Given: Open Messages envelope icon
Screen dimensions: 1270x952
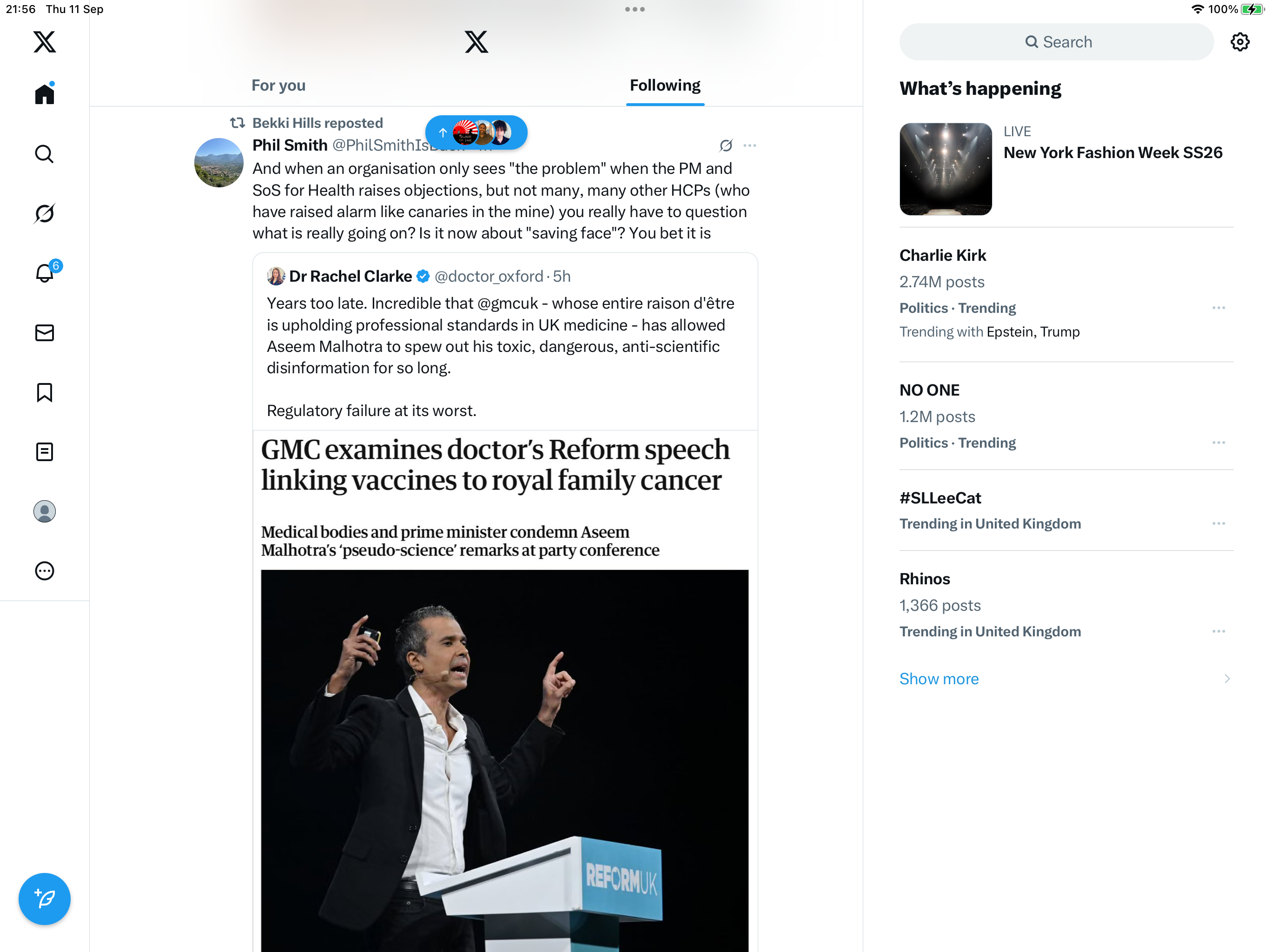Looking at the screenshot, I should pyautogui.click(x=44, y=332).
